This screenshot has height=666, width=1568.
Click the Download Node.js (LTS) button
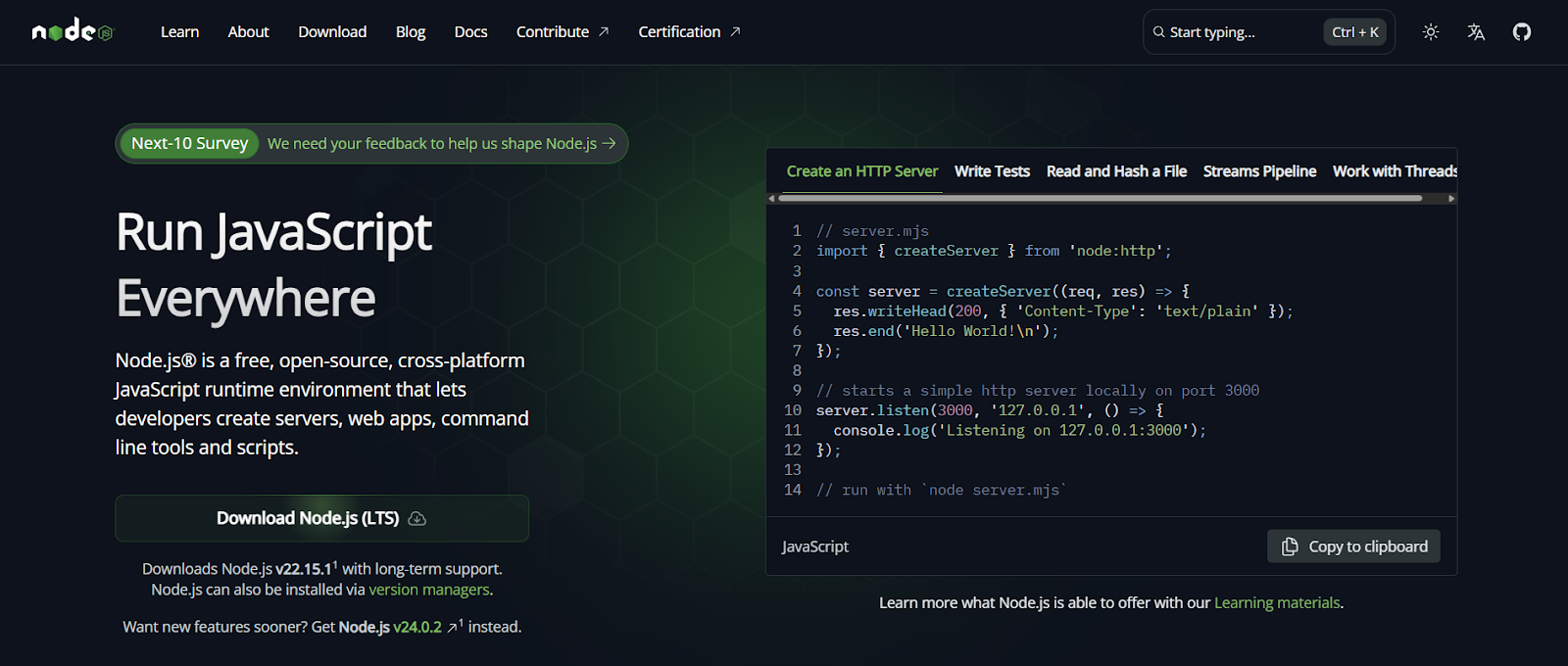point(321,518)
